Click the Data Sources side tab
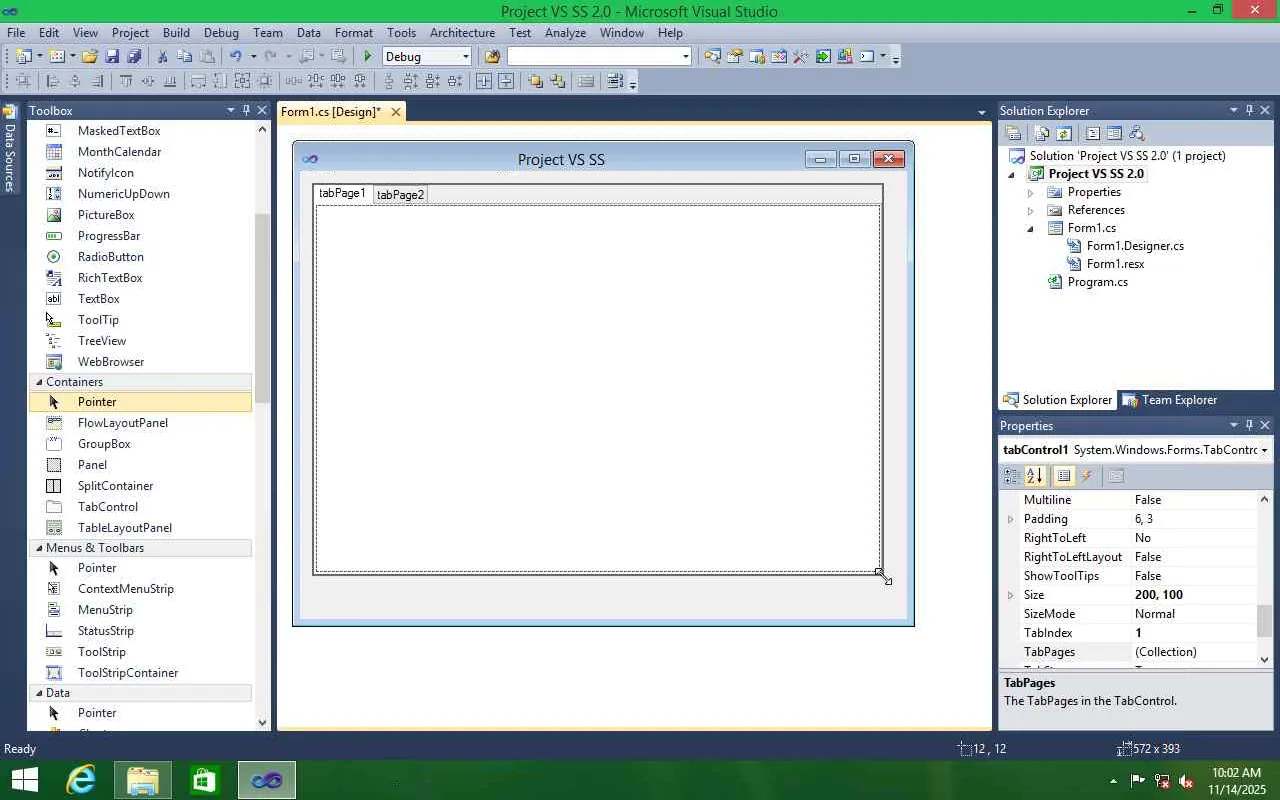1280x800 pixels. click(x=10, y=149)
